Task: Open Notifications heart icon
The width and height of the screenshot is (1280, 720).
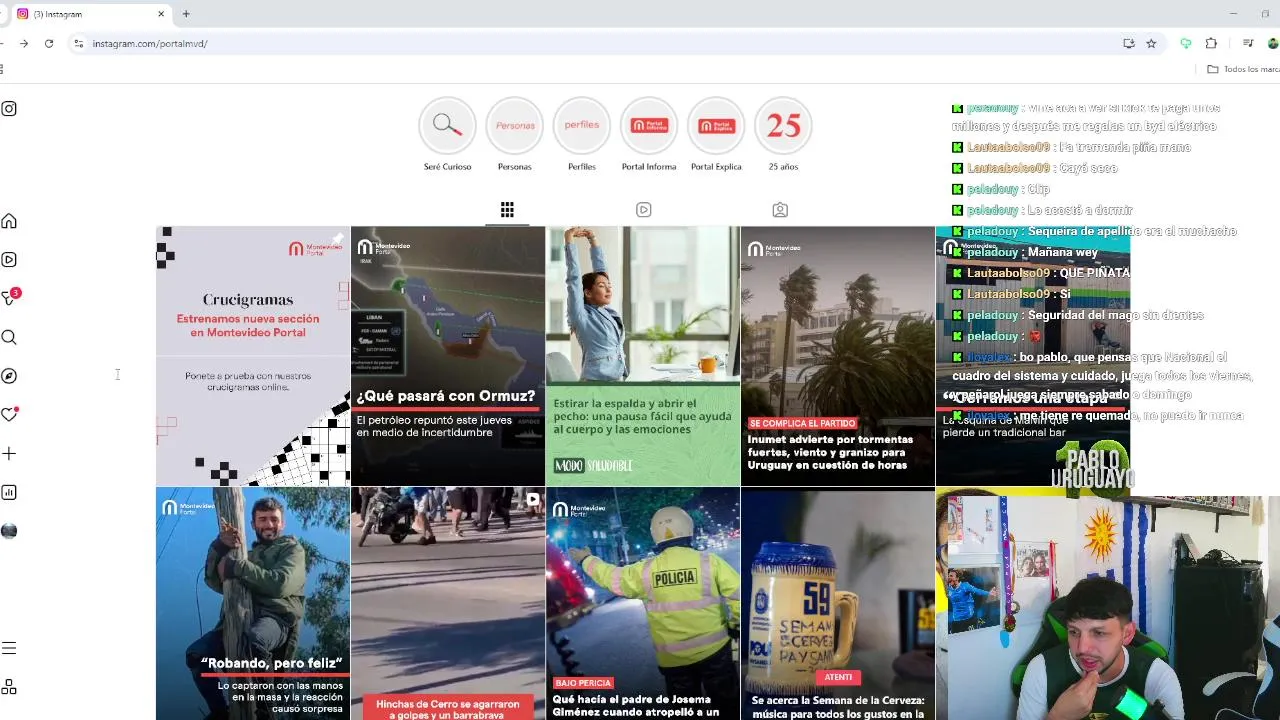Action: pos(10,414)
